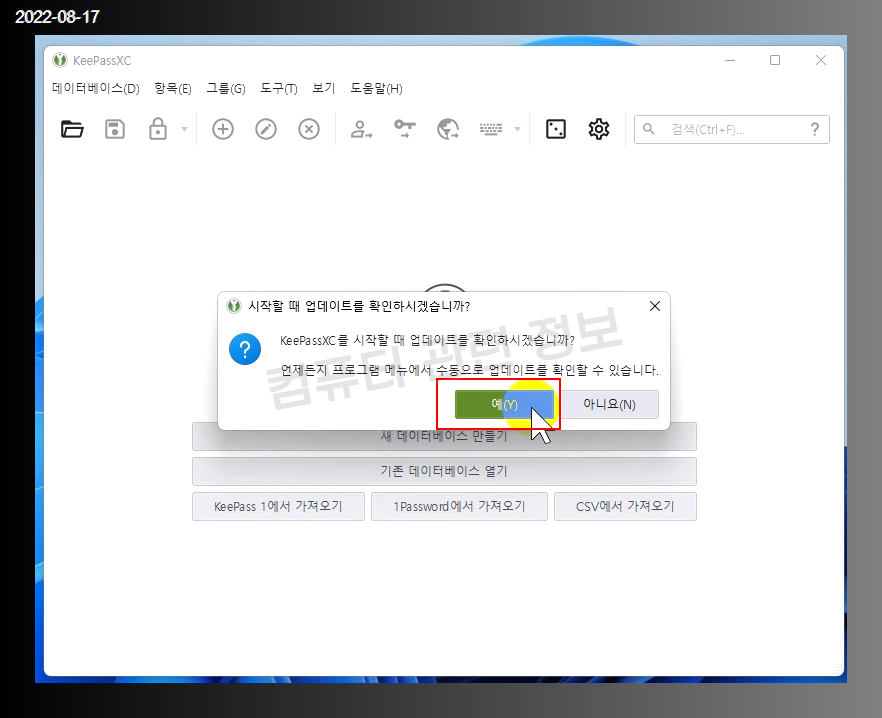
Task: Minimize the KeePassXC window
Action: (x=730, y=60)
